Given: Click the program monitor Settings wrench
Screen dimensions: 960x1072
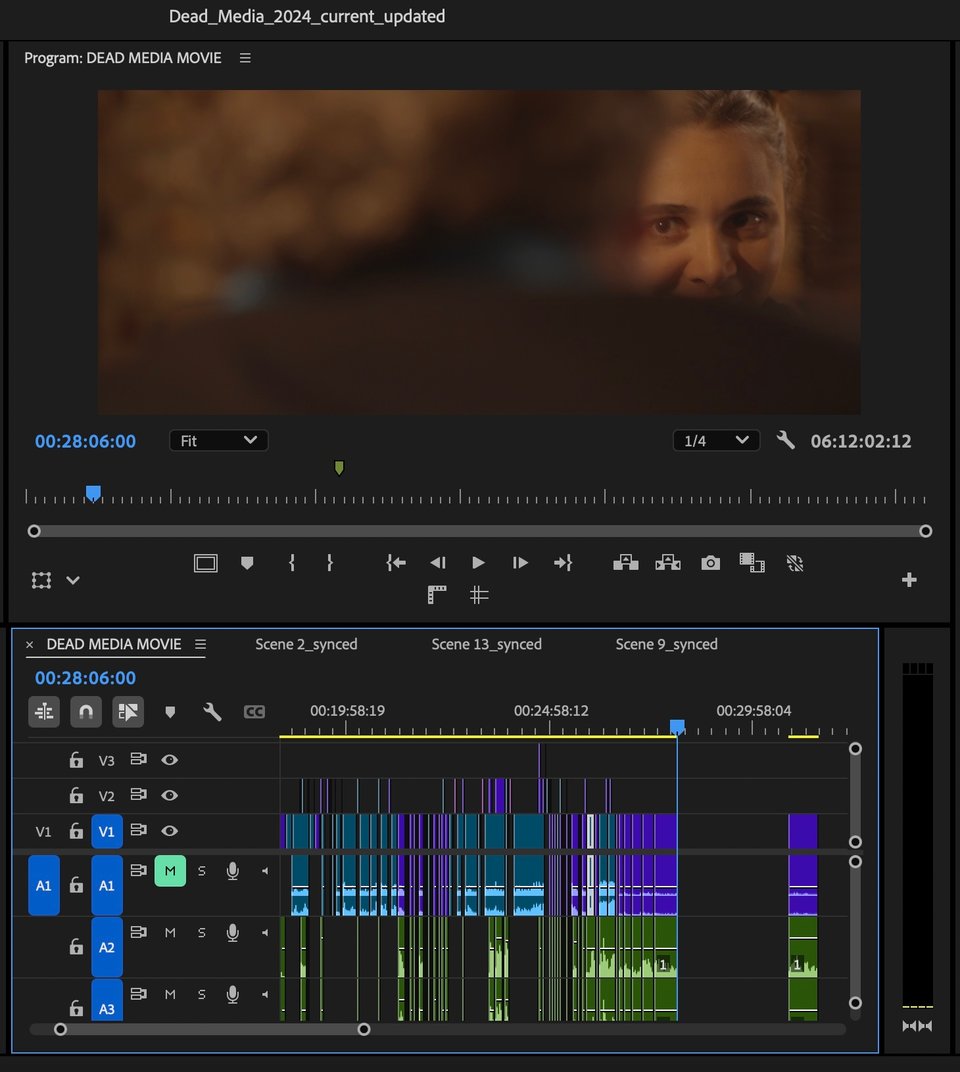Looking at the screenshot, I should pyautogui.click(x=786, y=440).
